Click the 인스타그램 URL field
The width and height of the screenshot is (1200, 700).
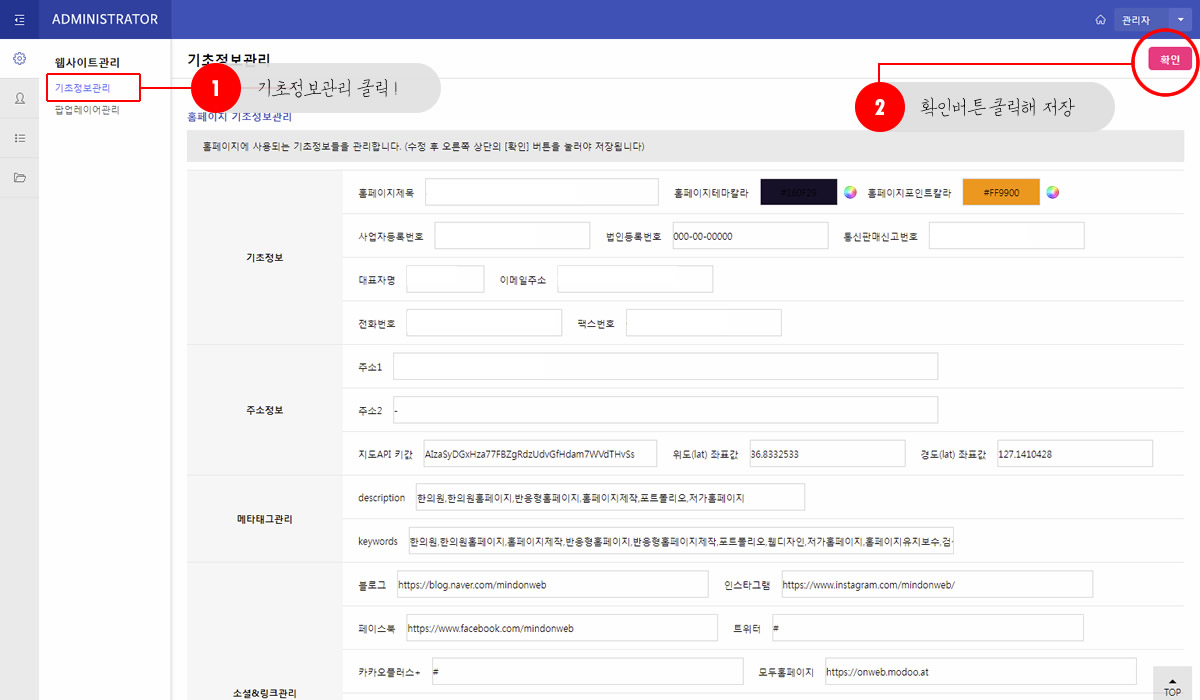[x=936, y=584]
